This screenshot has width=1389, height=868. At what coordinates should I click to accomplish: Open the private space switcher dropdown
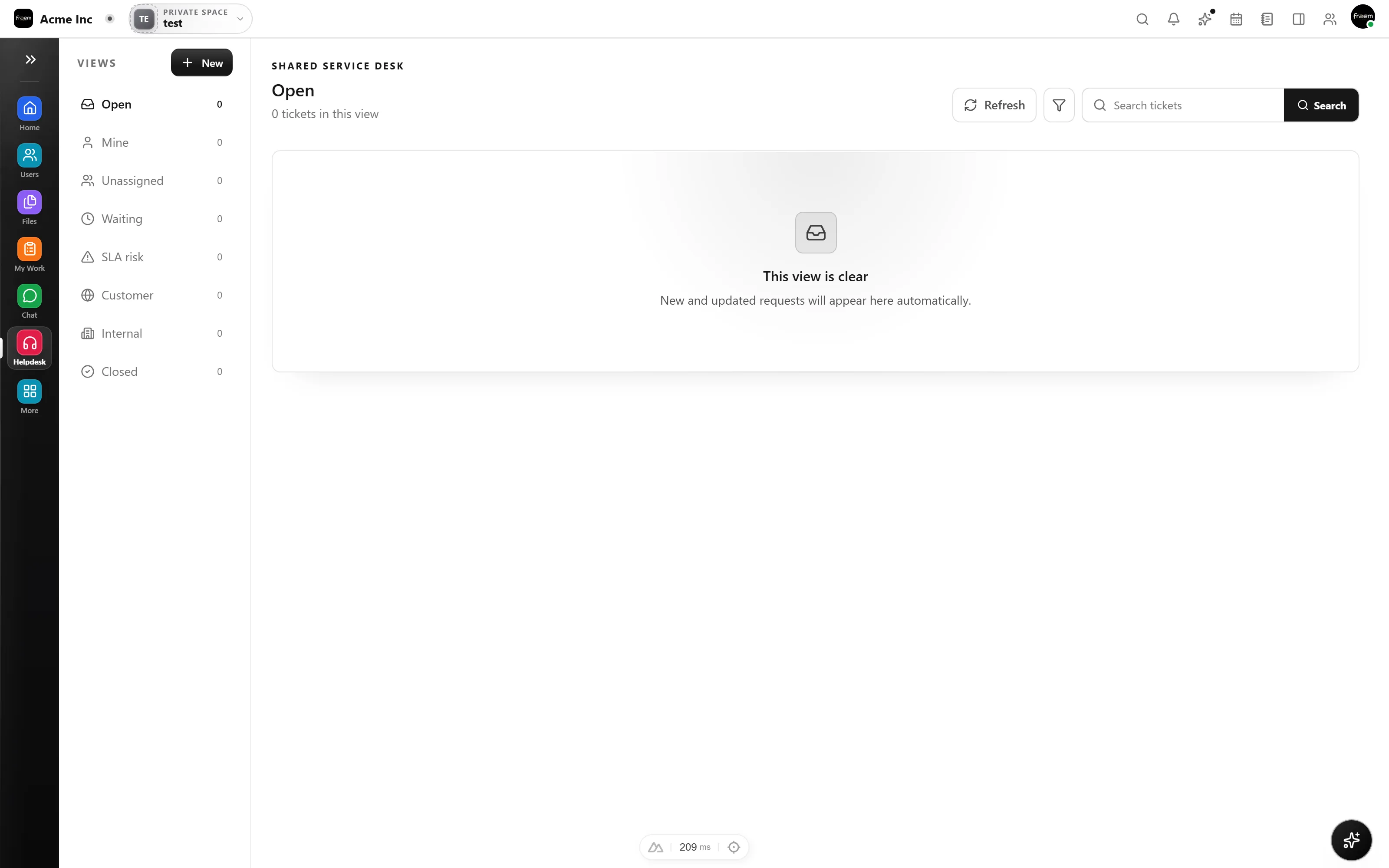191,18
